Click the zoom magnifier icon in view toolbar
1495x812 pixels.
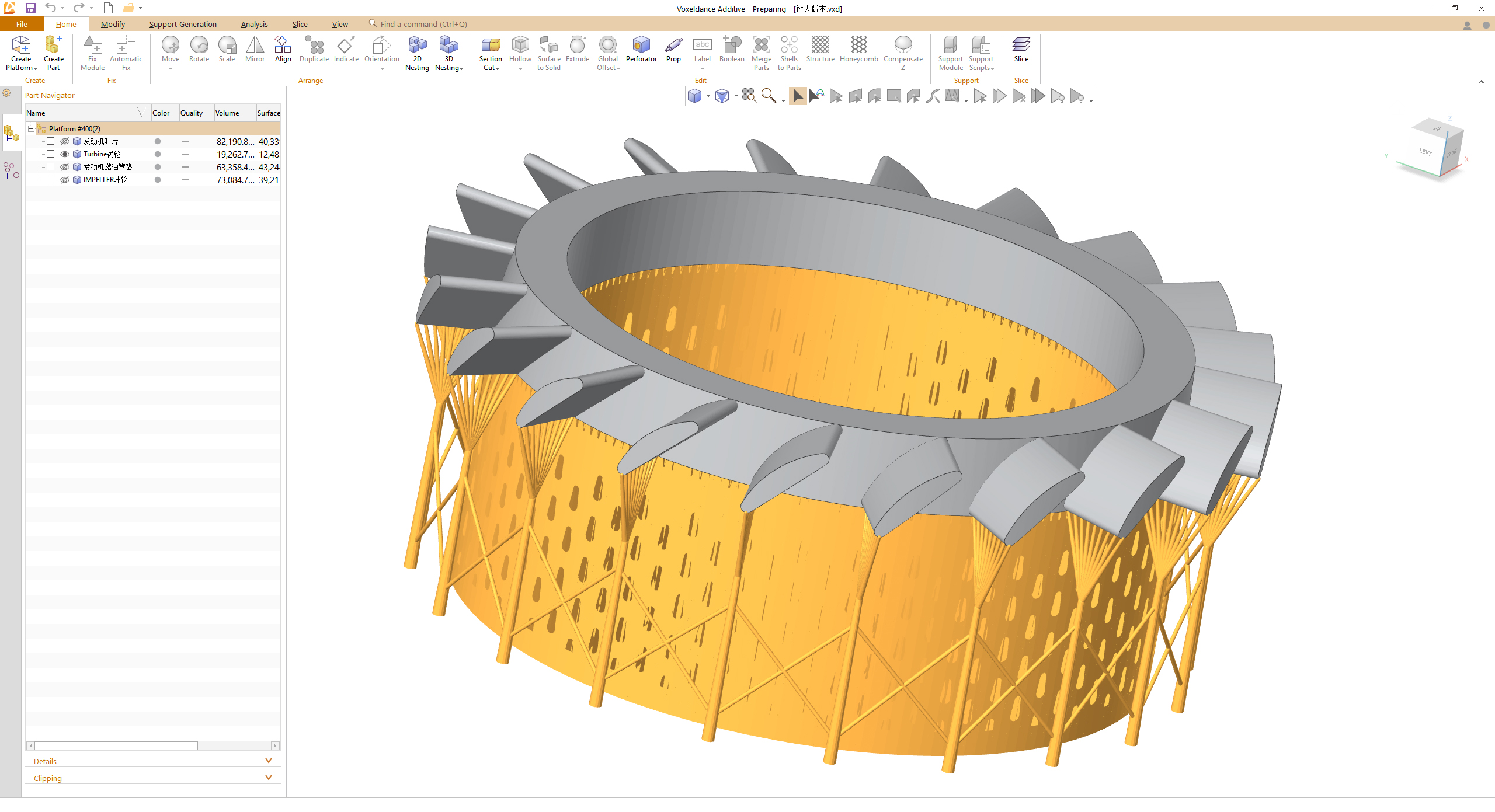click(769, 96)
